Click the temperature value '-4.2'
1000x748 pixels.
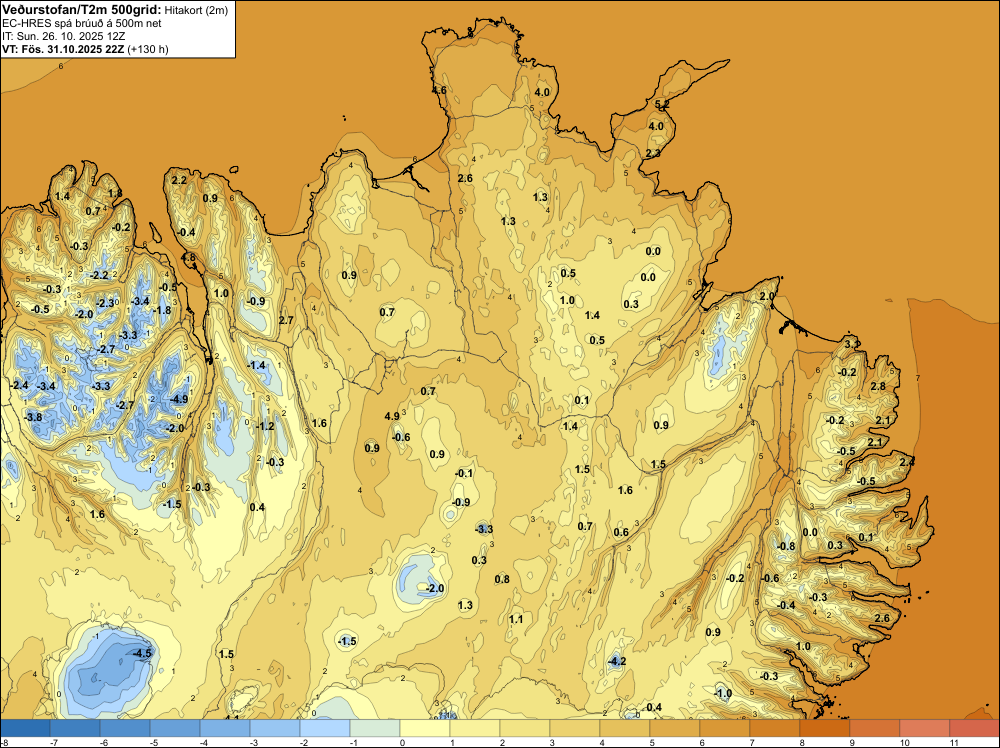[617, 661]
